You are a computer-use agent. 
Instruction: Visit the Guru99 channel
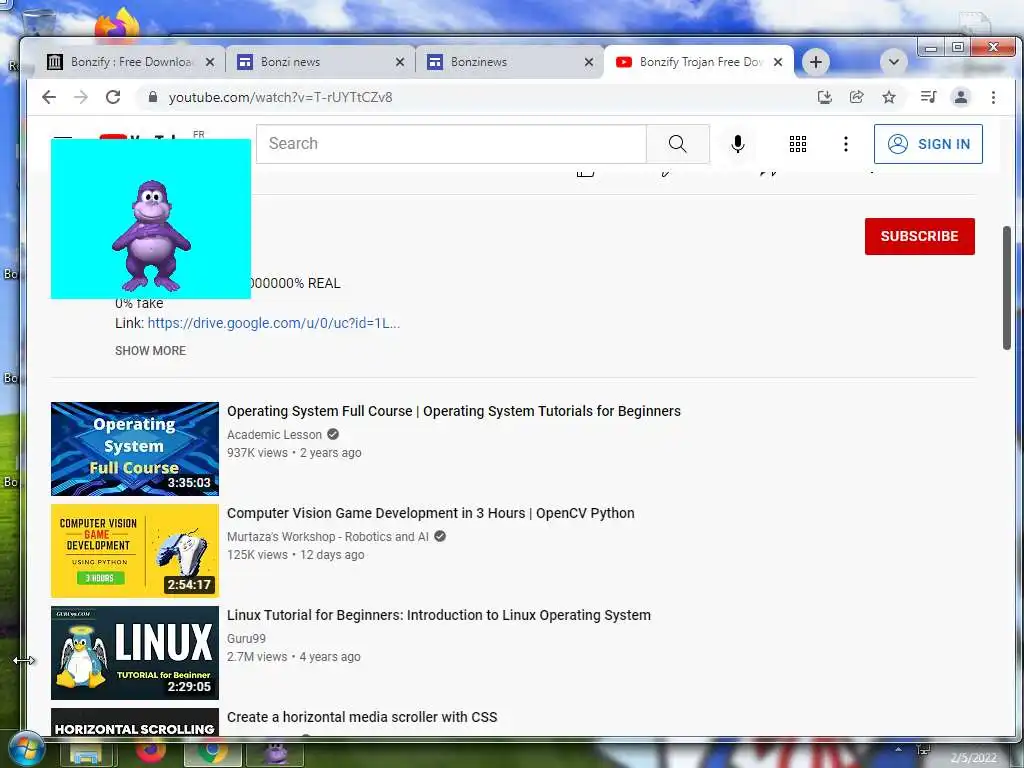click(x=246, y=638)
